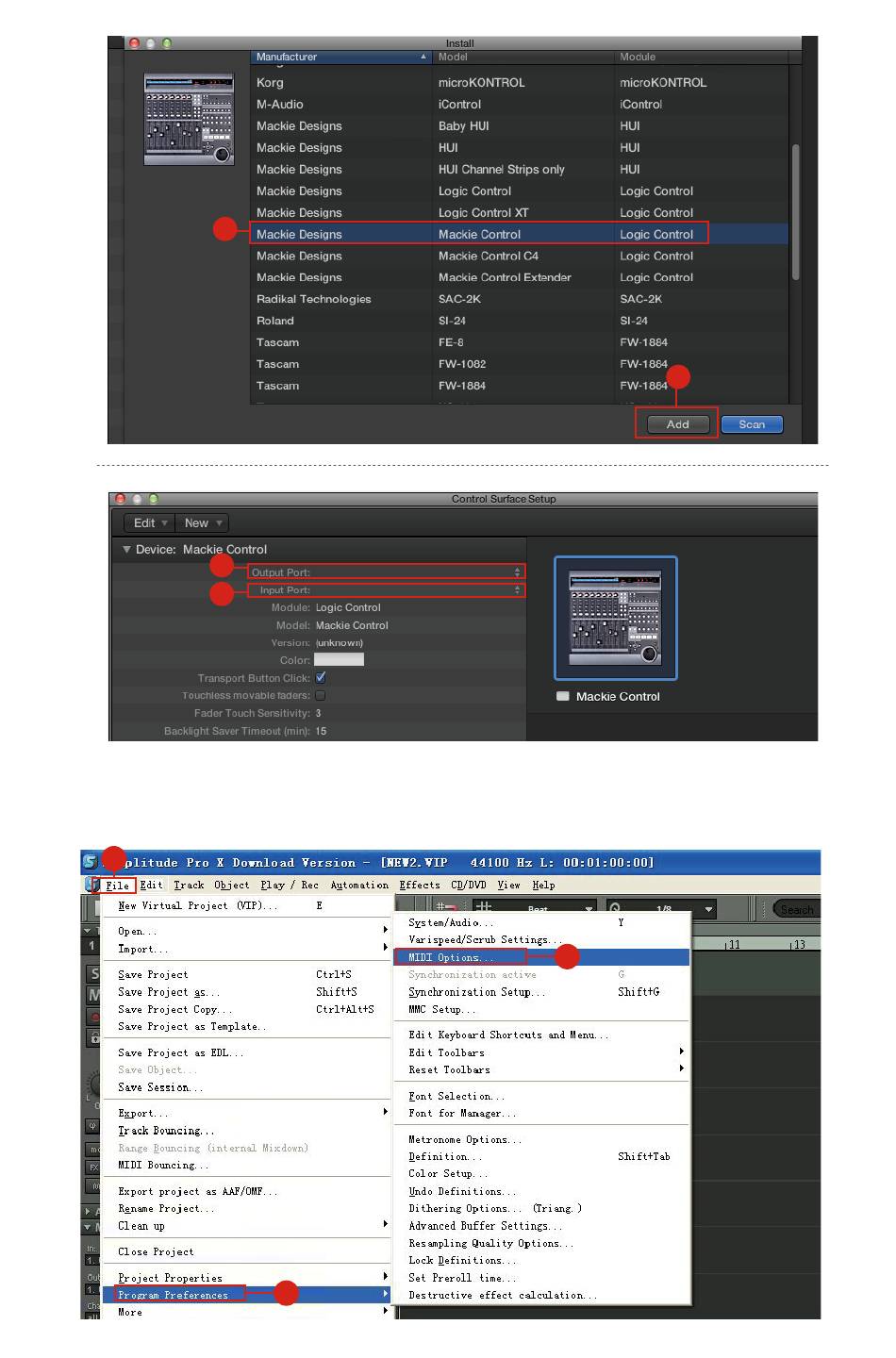The image size is (896, 1358).
Task: Click the Color swatch in device settings
Action: pos(339,660)
